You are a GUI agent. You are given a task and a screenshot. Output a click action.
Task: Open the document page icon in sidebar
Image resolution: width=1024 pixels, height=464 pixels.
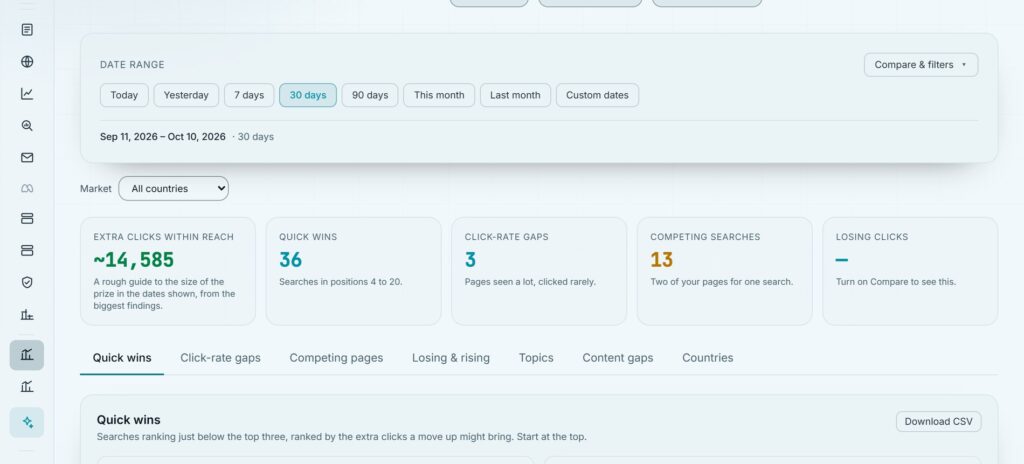(27, 29)
